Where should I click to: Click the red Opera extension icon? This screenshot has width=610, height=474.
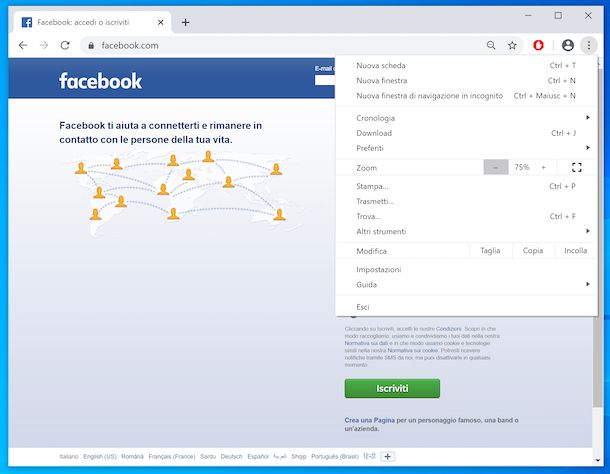pos(539,45)
